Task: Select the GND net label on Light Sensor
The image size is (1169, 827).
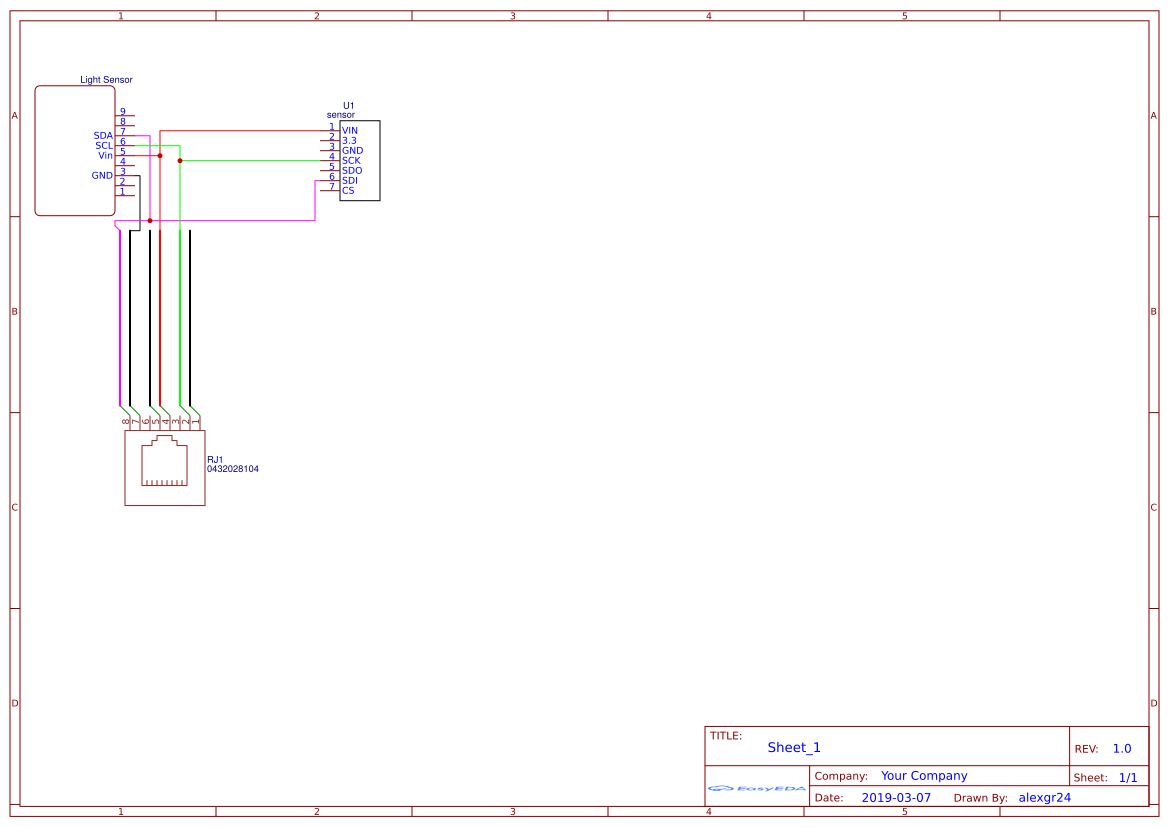Action: point(102,175)
